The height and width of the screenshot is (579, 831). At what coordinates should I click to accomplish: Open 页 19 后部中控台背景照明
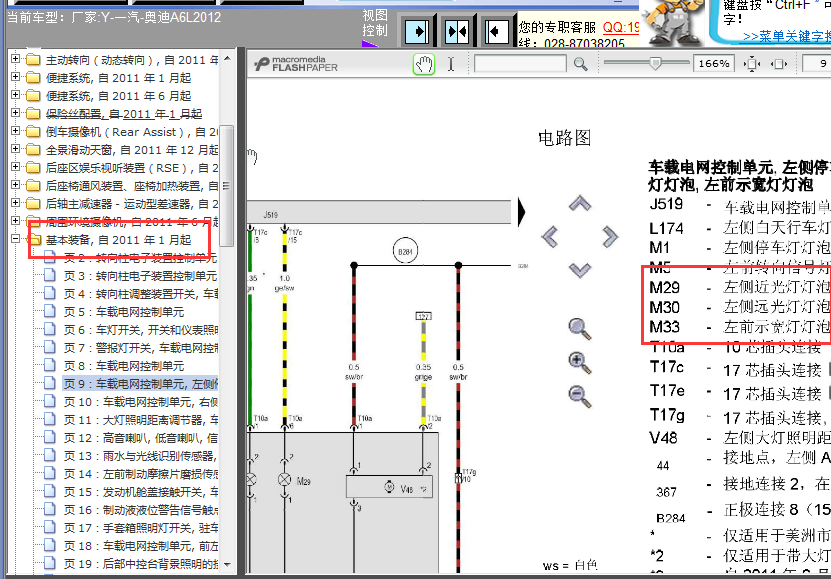(x=140, y=564)
